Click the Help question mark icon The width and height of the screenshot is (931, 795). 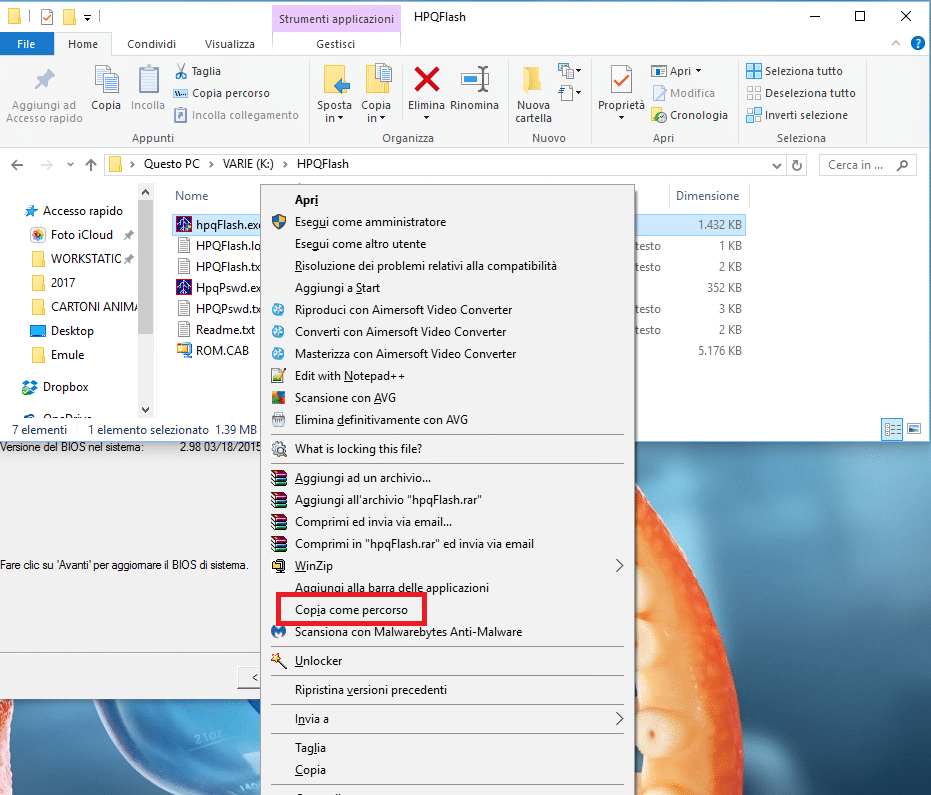pyautogui.click(x=917, y=43)
